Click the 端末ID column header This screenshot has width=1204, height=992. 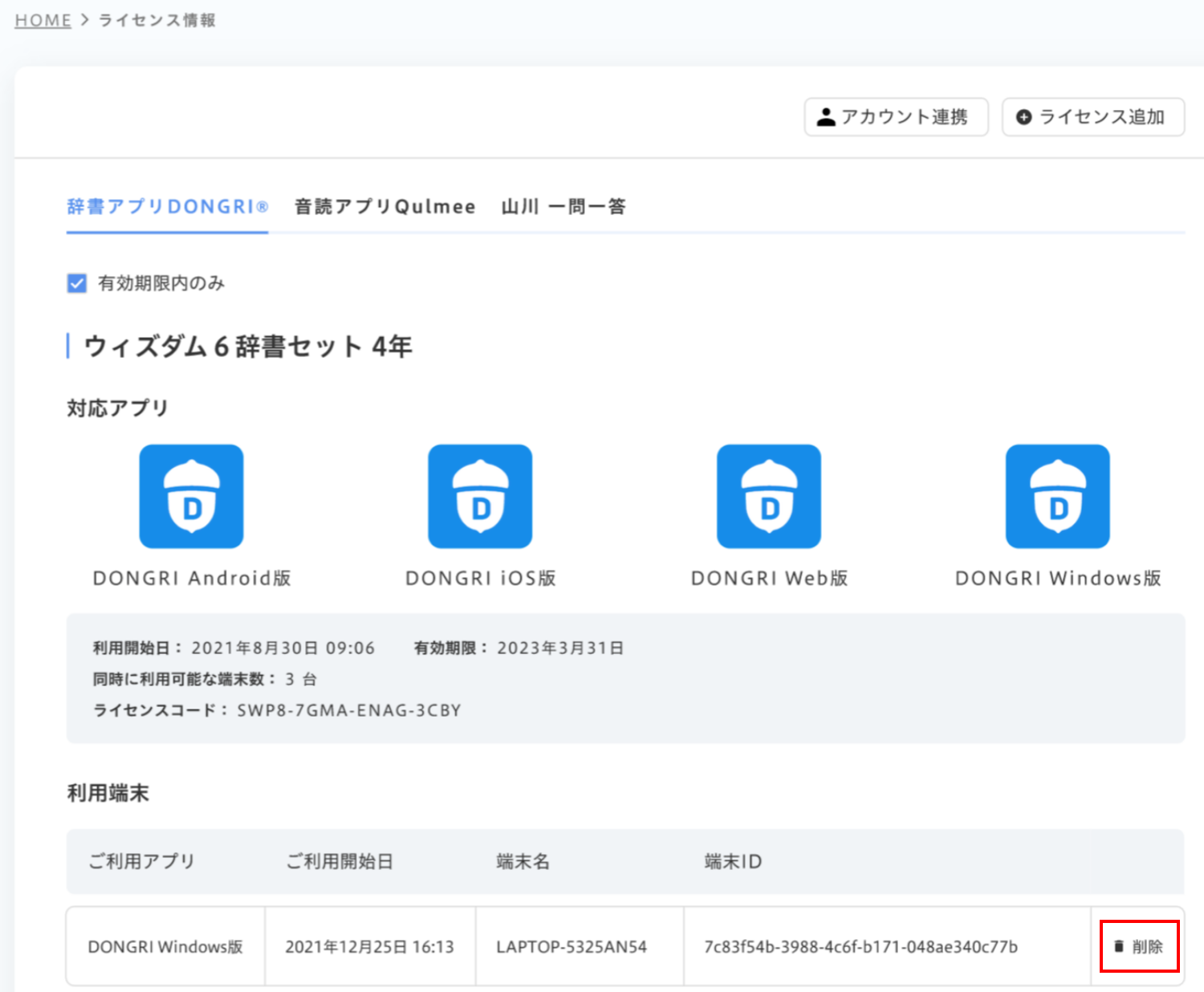734,861
